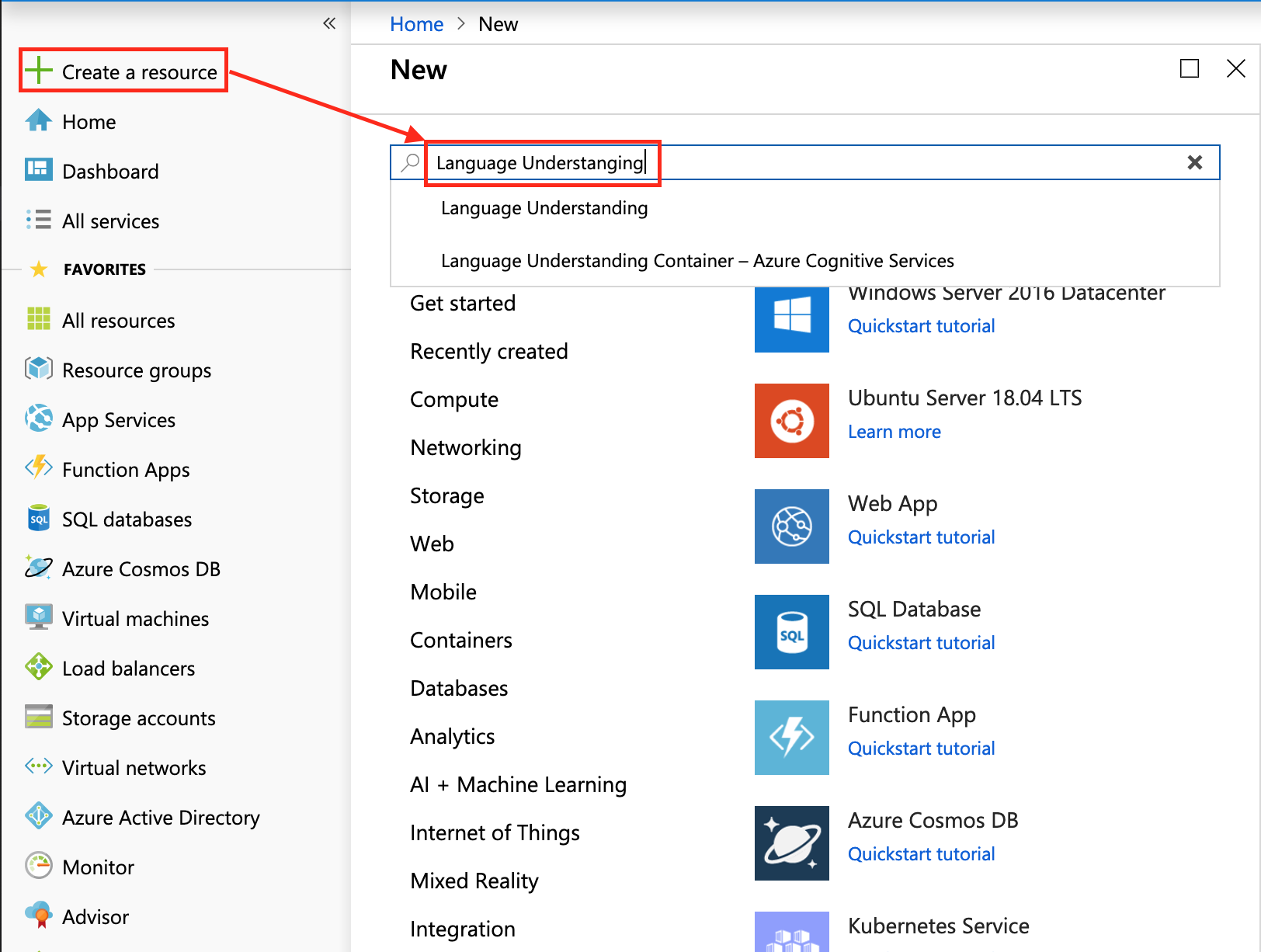Screen dimensions: 1261x952
Task: Click the Load balancers diamond icon
Action: 38,667
